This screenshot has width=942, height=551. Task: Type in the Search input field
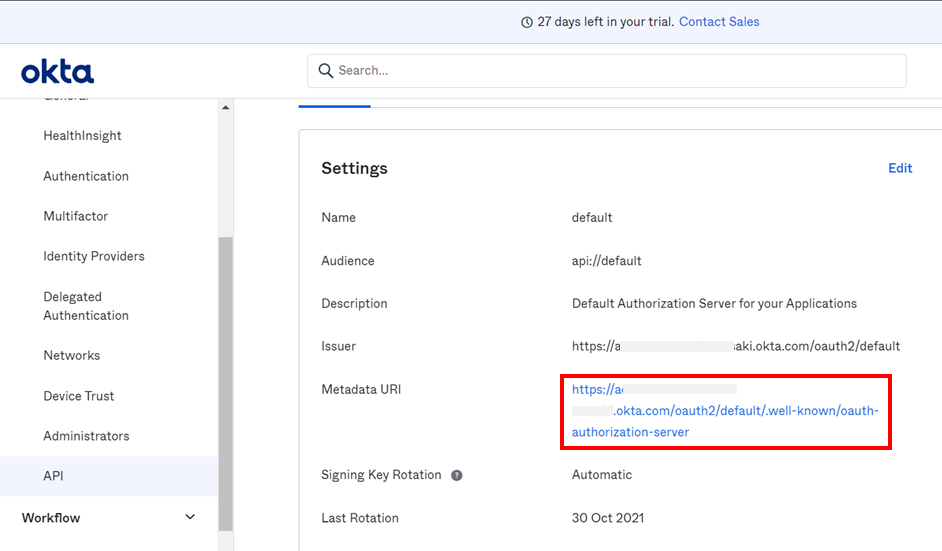pyautogui.click(x=620, y=71)
